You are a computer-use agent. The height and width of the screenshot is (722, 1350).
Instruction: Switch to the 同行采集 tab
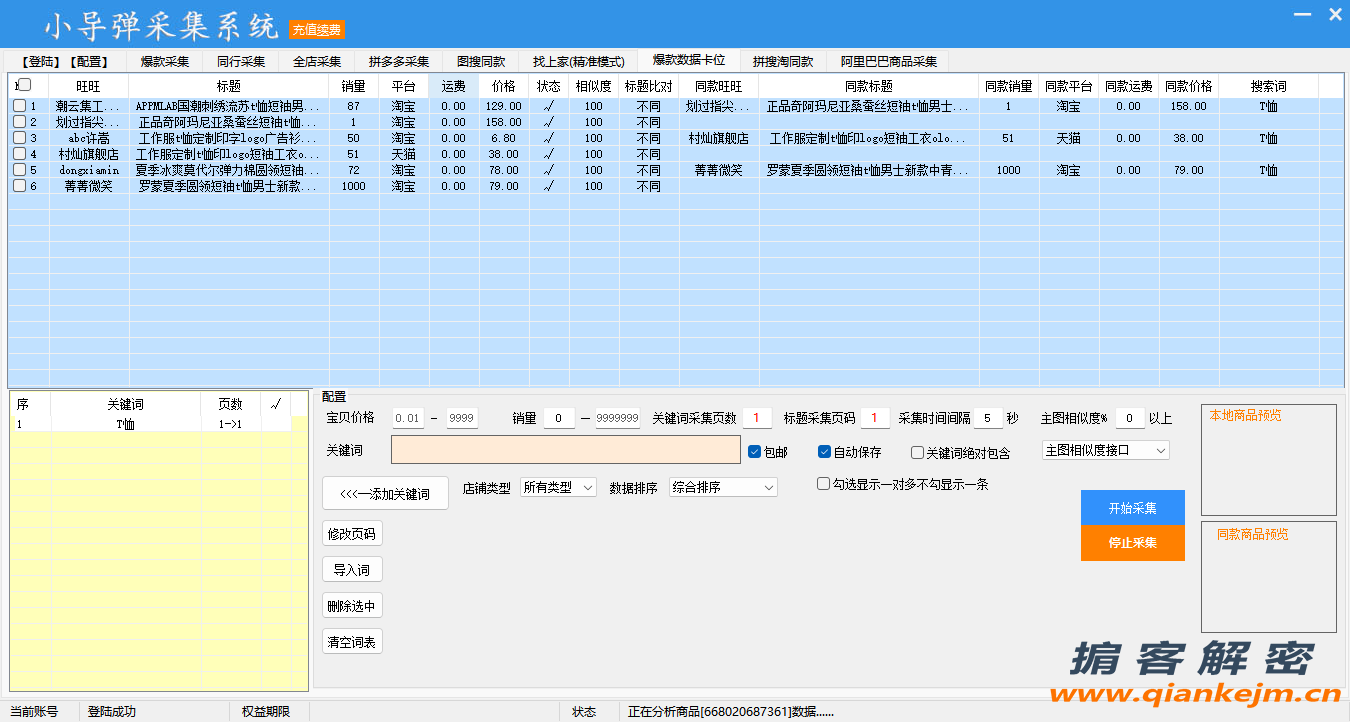click(241, 61)
